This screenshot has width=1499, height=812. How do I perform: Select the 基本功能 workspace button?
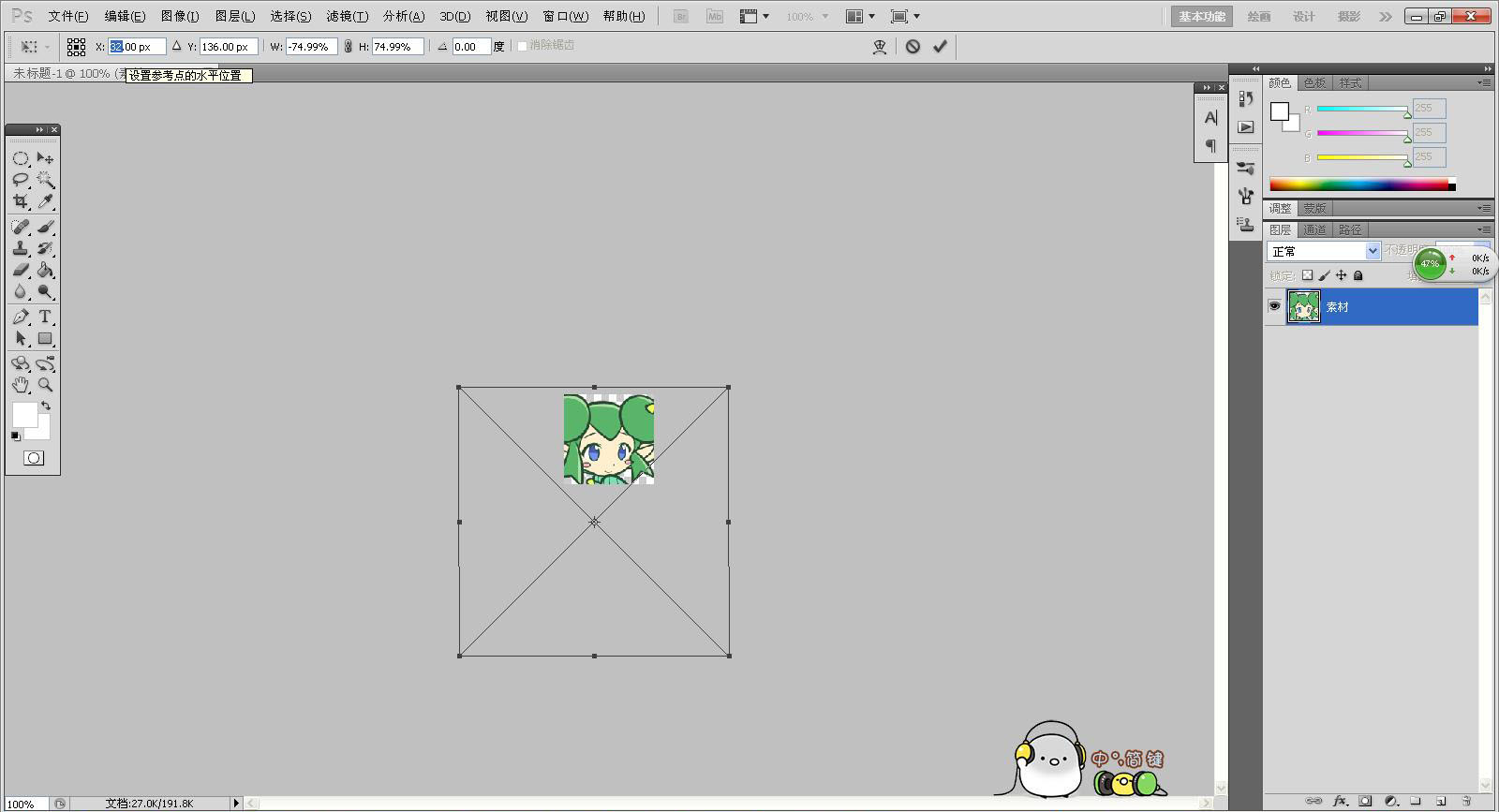[x=1202, y=17]
